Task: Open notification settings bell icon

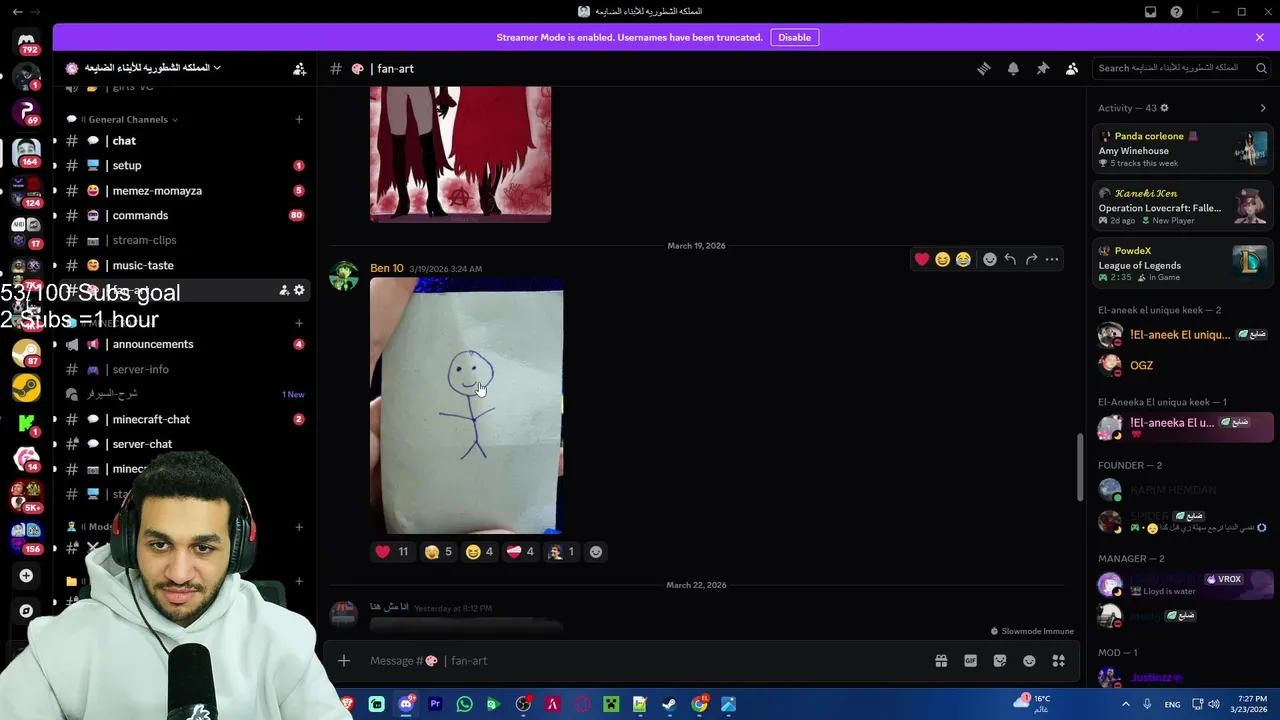Action: [x=1013, y=69]
